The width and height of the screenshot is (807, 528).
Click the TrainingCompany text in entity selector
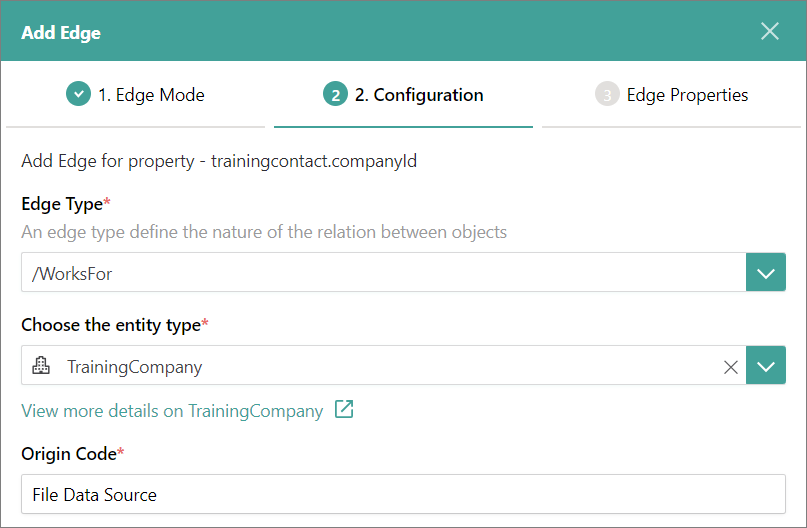tap(134, 367)
